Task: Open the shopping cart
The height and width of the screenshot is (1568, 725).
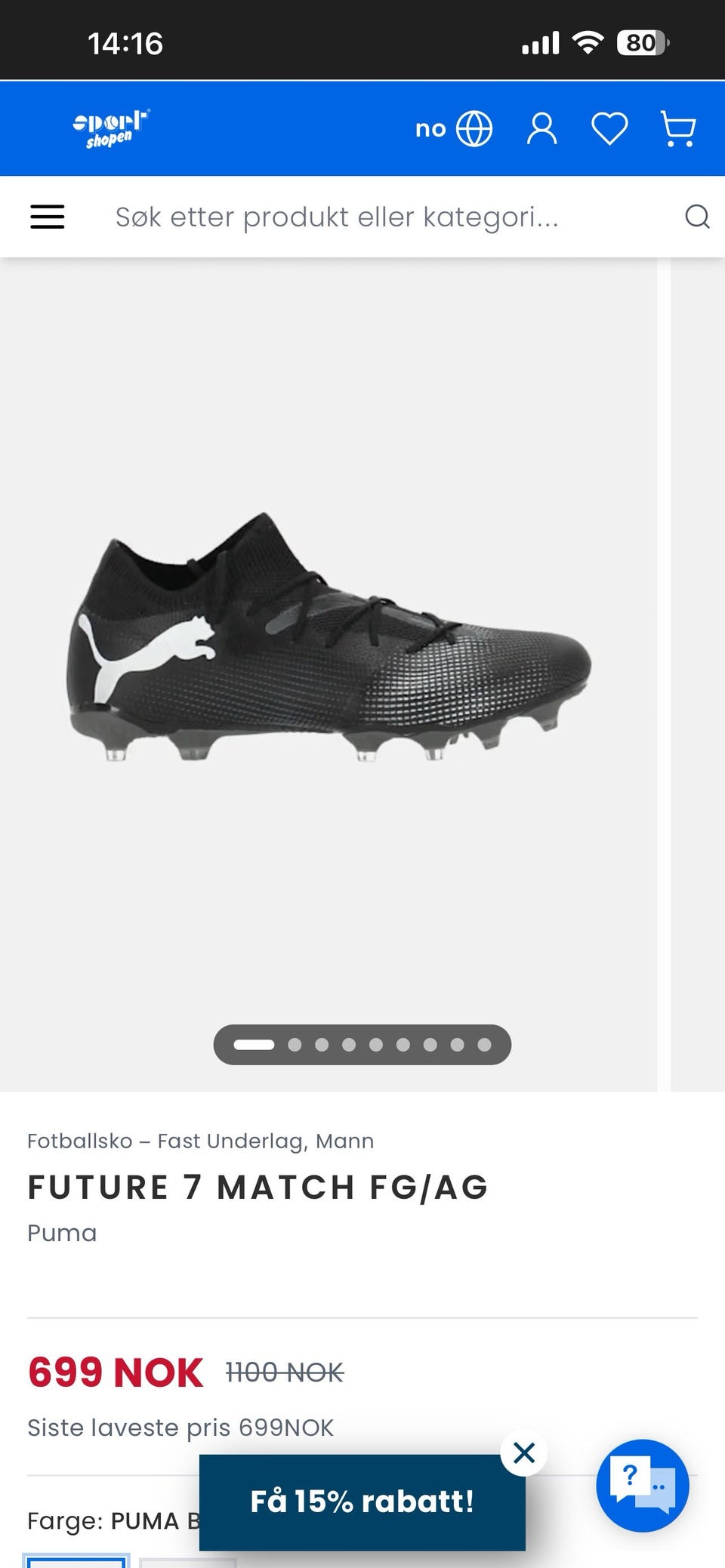Action: (x=677, y=128)
